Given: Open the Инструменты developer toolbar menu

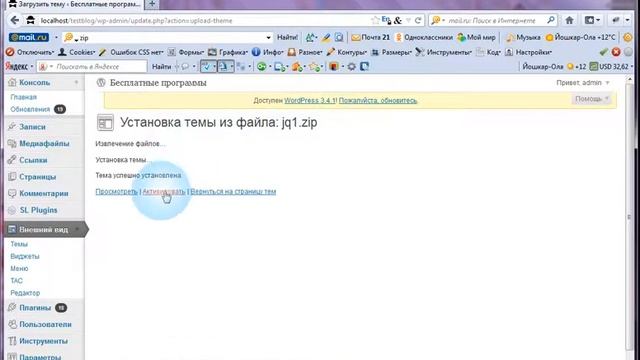Looking at the screenshot, I should (x=444, y=52).
